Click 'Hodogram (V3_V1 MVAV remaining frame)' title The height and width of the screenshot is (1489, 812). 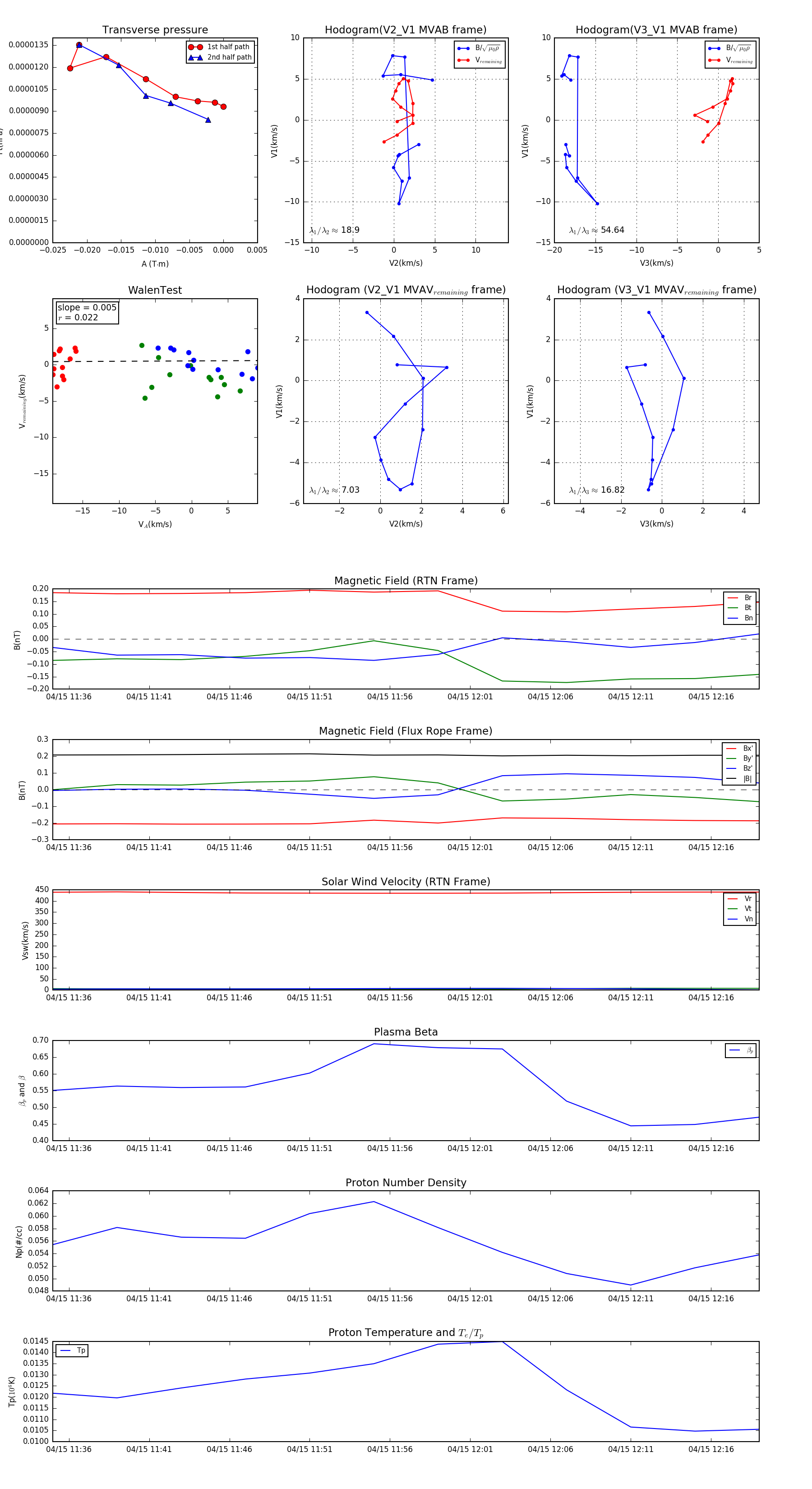656,290
